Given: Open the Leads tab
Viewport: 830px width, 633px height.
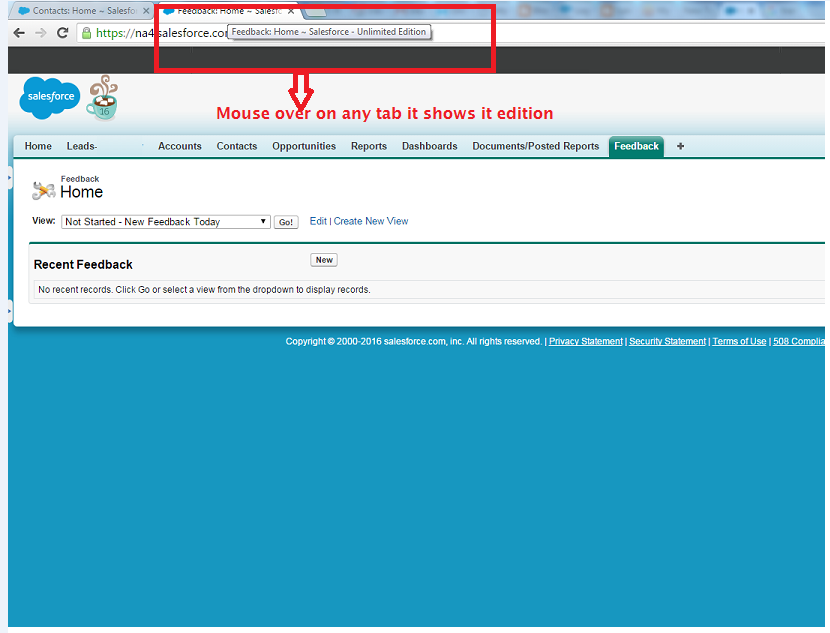Looking at the screenshot, I should [82, 146].
